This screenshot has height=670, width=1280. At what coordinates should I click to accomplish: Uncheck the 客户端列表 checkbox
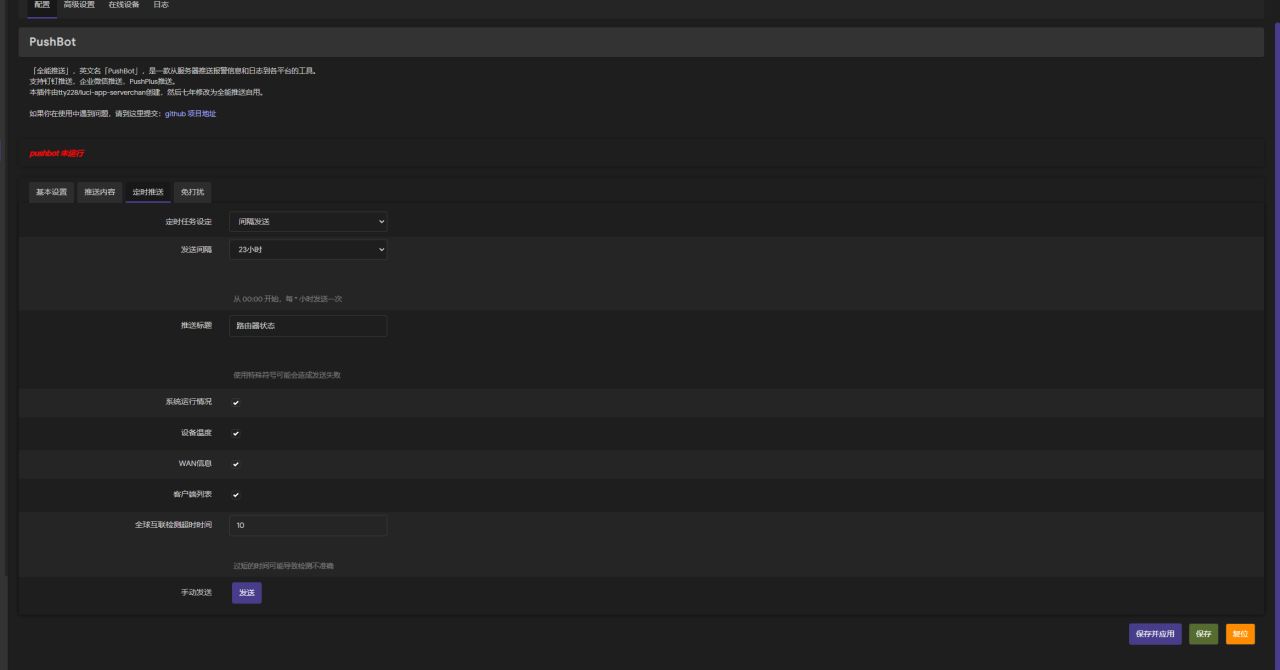tap(236, 495)
